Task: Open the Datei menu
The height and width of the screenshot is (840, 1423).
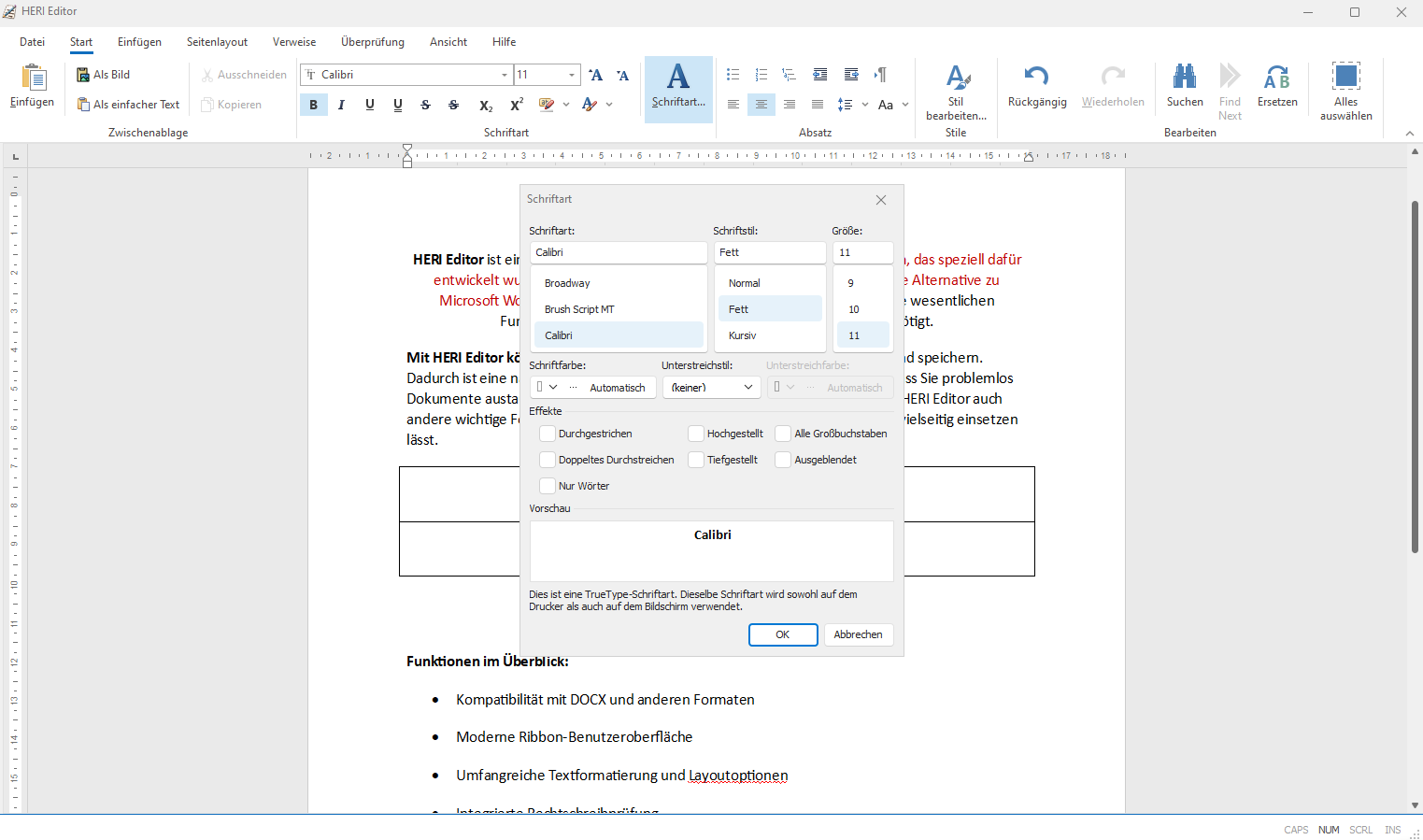Action: coord(32,42)
